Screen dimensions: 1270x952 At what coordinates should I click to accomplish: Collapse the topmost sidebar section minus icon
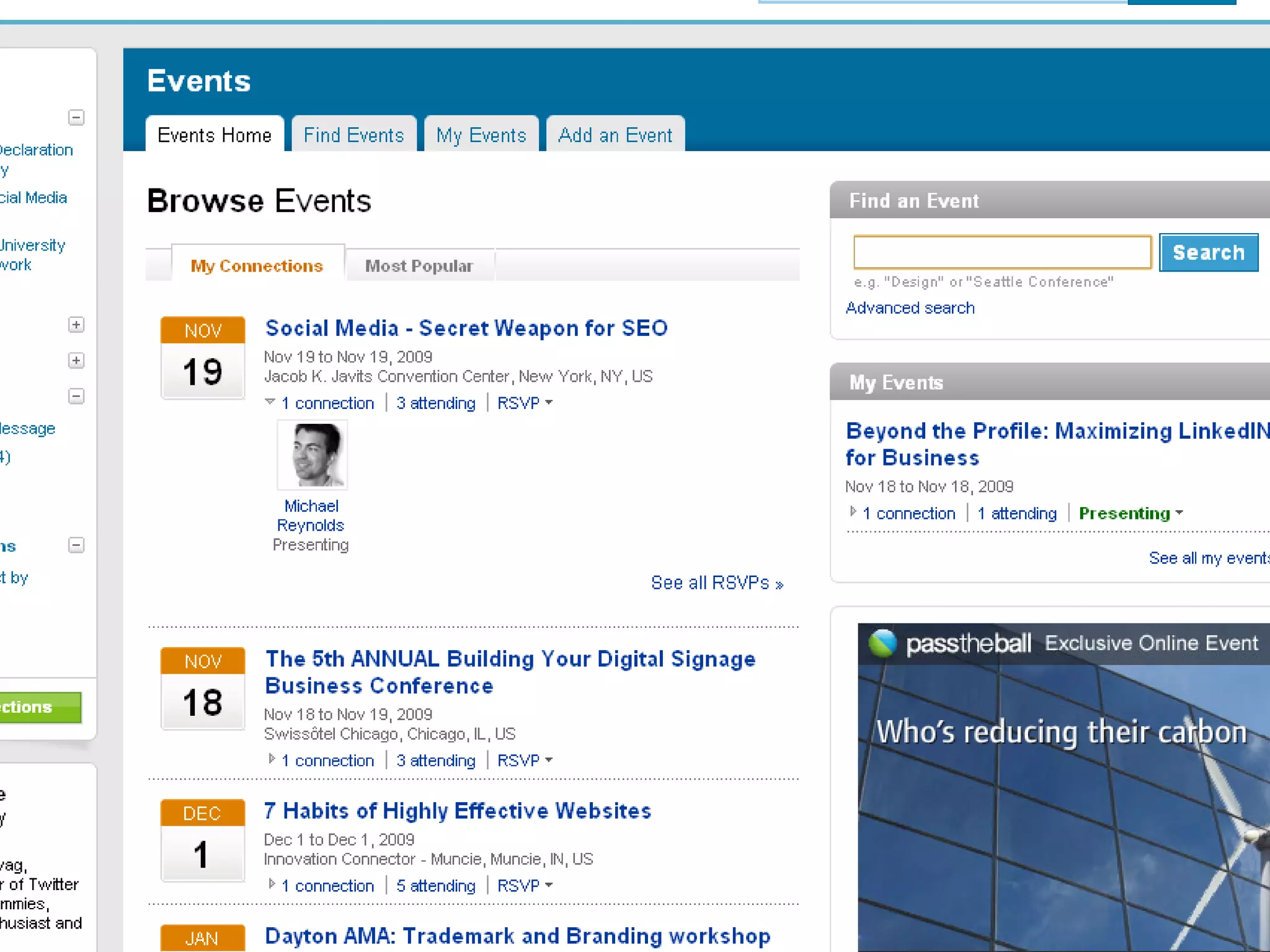click(x=76, y=117)
